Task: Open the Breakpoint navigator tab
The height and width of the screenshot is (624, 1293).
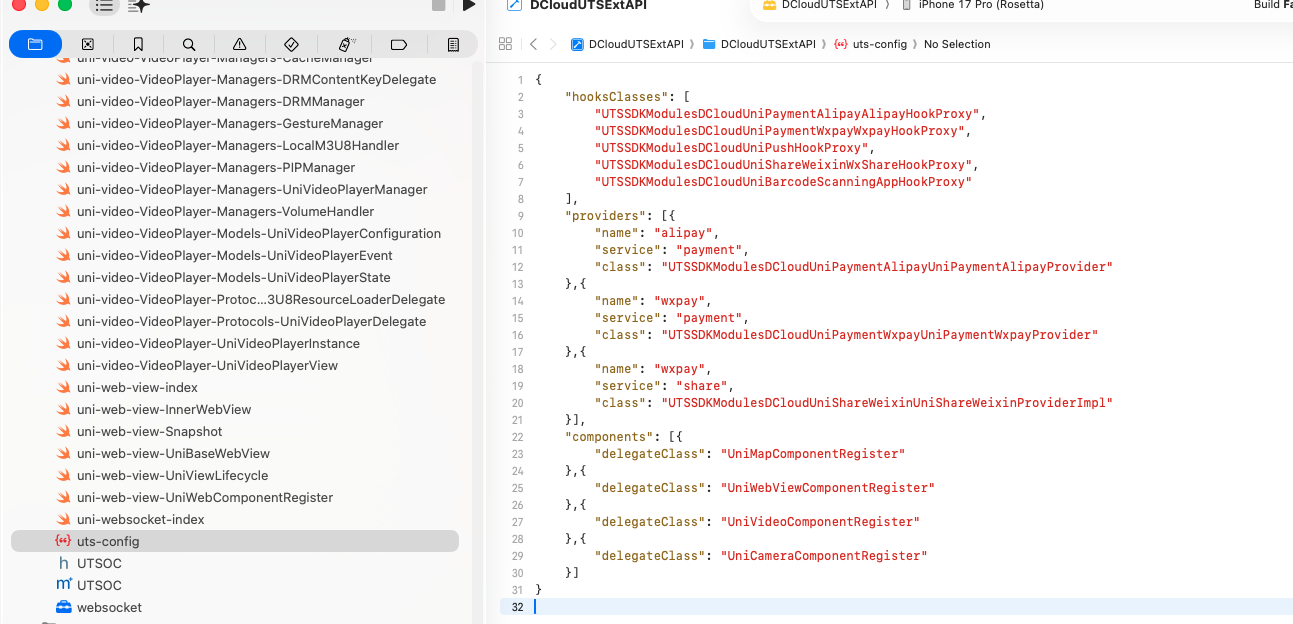Action: click(399, 44)
